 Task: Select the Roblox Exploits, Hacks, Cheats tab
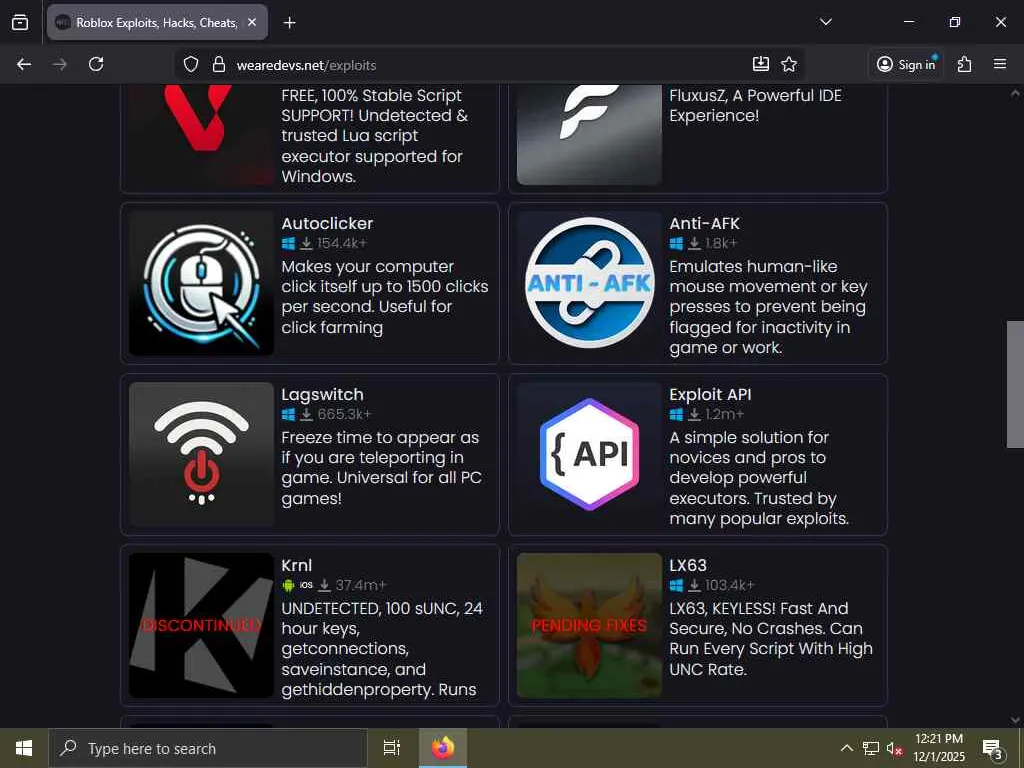(x=157, y=22)
